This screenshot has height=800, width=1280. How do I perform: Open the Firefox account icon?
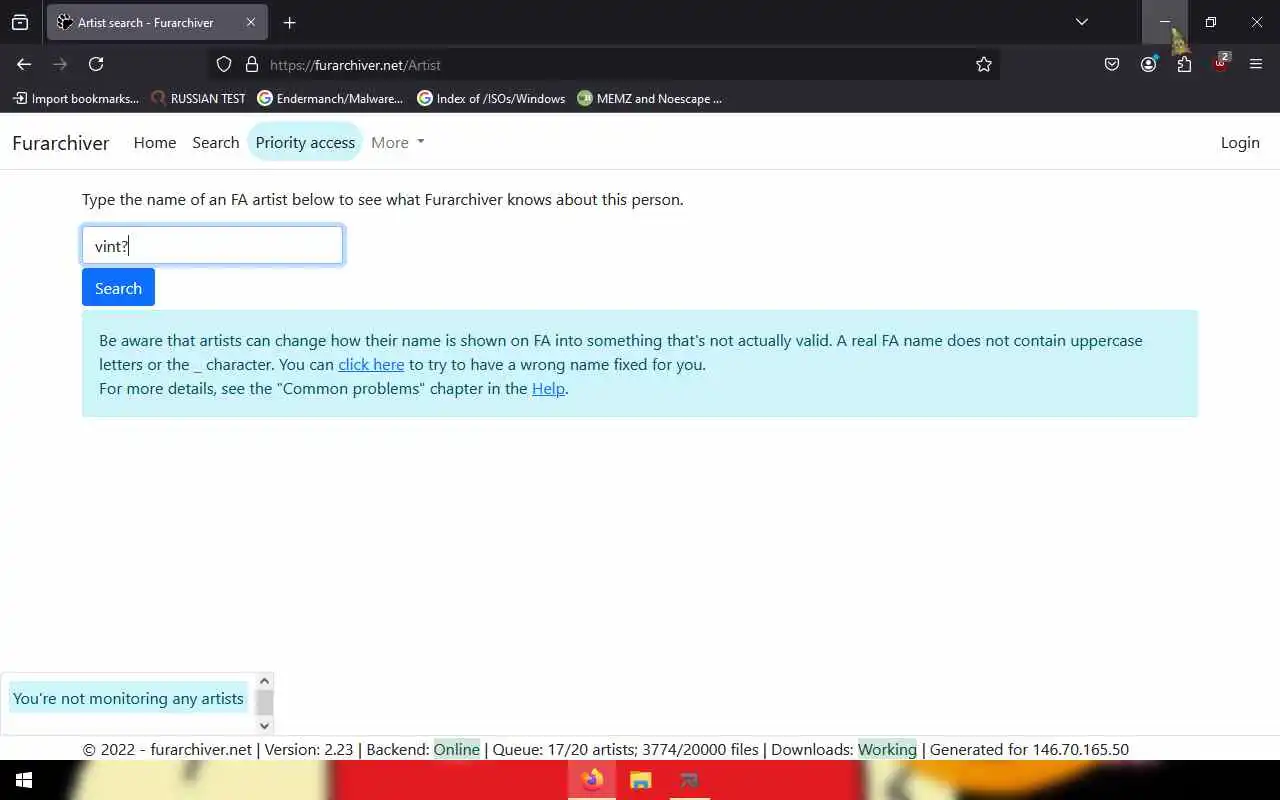click(1148, 64)
